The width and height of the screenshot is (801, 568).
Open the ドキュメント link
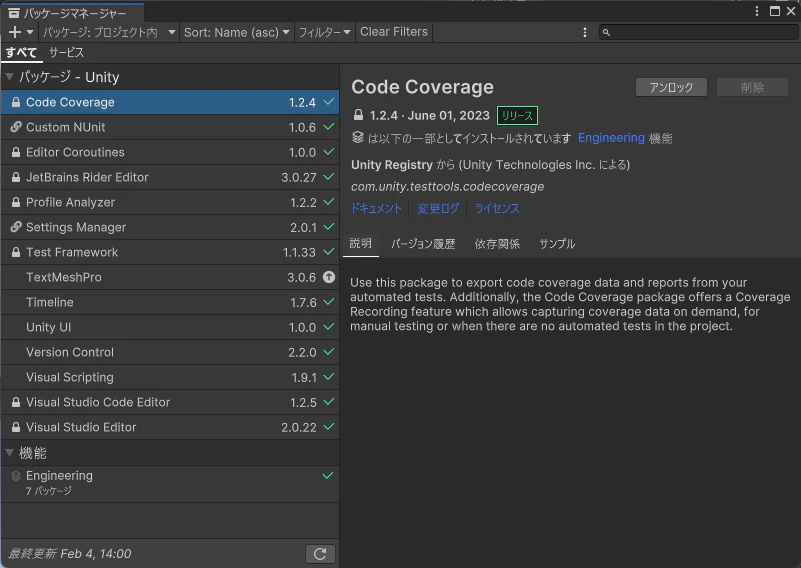click(x=376, y=208)
